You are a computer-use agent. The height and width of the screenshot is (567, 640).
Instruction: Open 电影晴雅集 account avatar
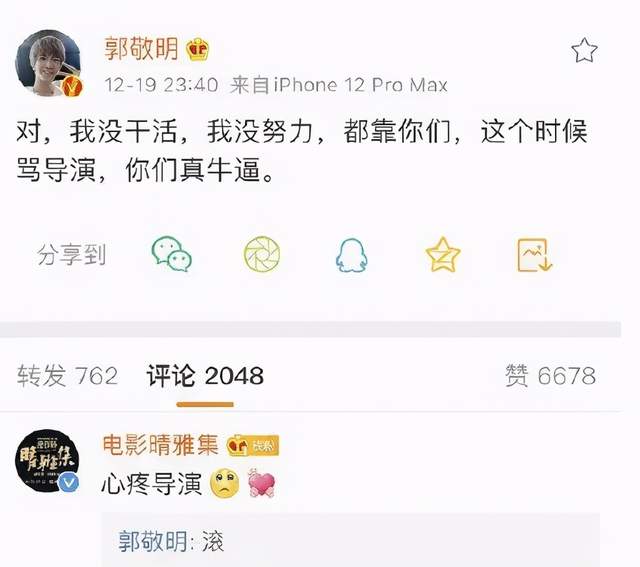[x=47, y=461]
